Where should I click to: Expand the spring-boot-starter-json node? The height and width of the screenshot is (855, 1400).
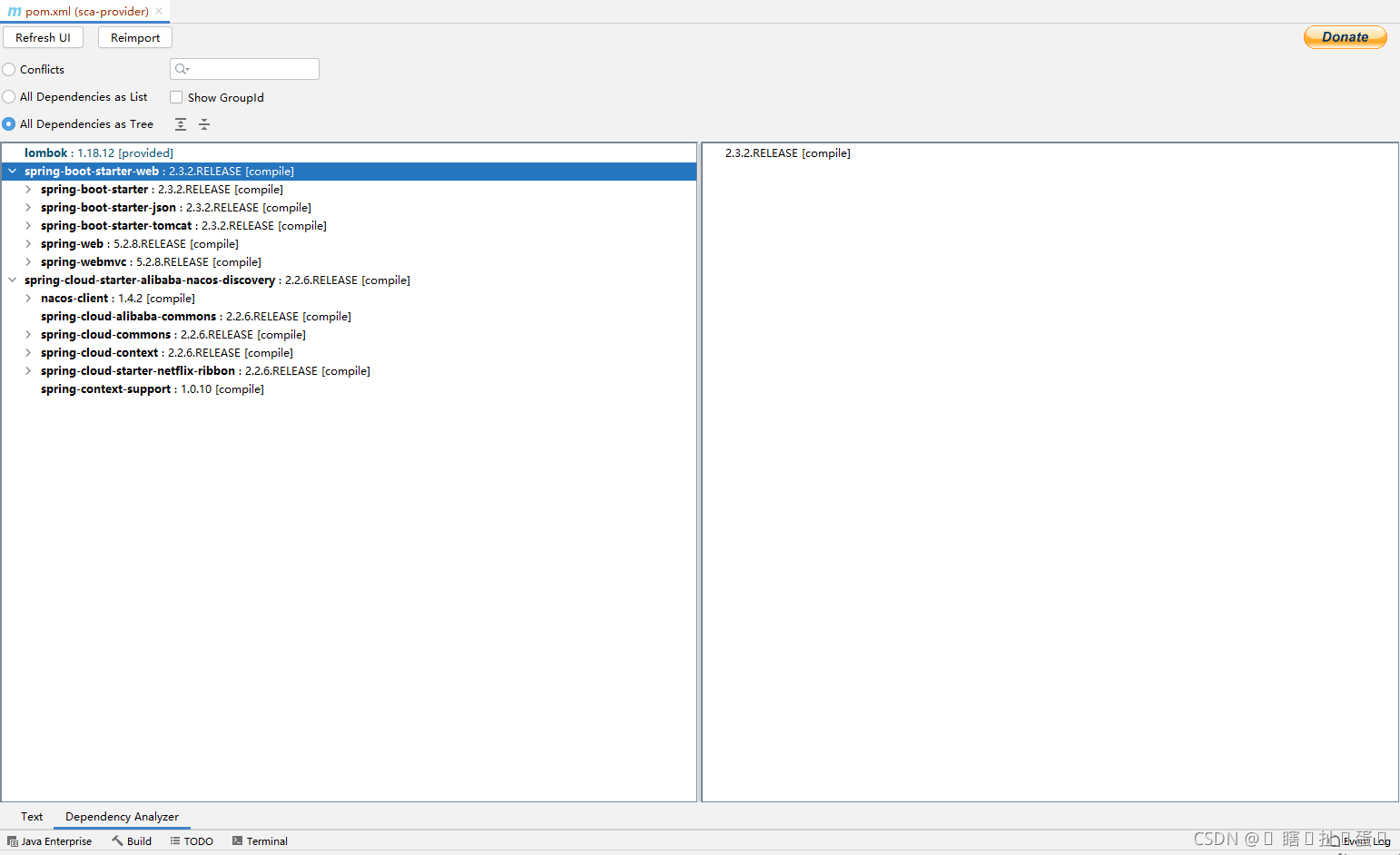(28, 208)
